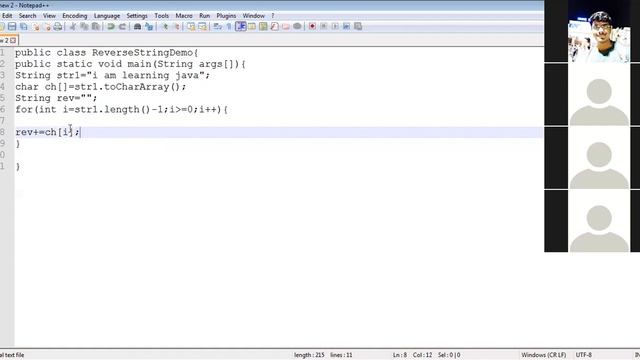
Task: Open the View menu
Action: [49, 16]
